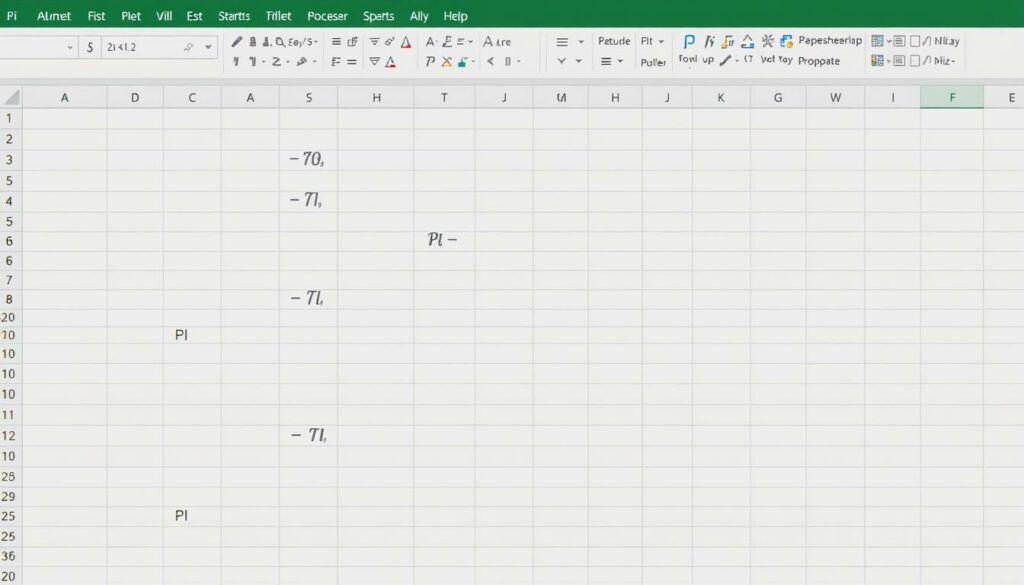
Task: Click the fx function icon
Action: click(x=709, y=42)
